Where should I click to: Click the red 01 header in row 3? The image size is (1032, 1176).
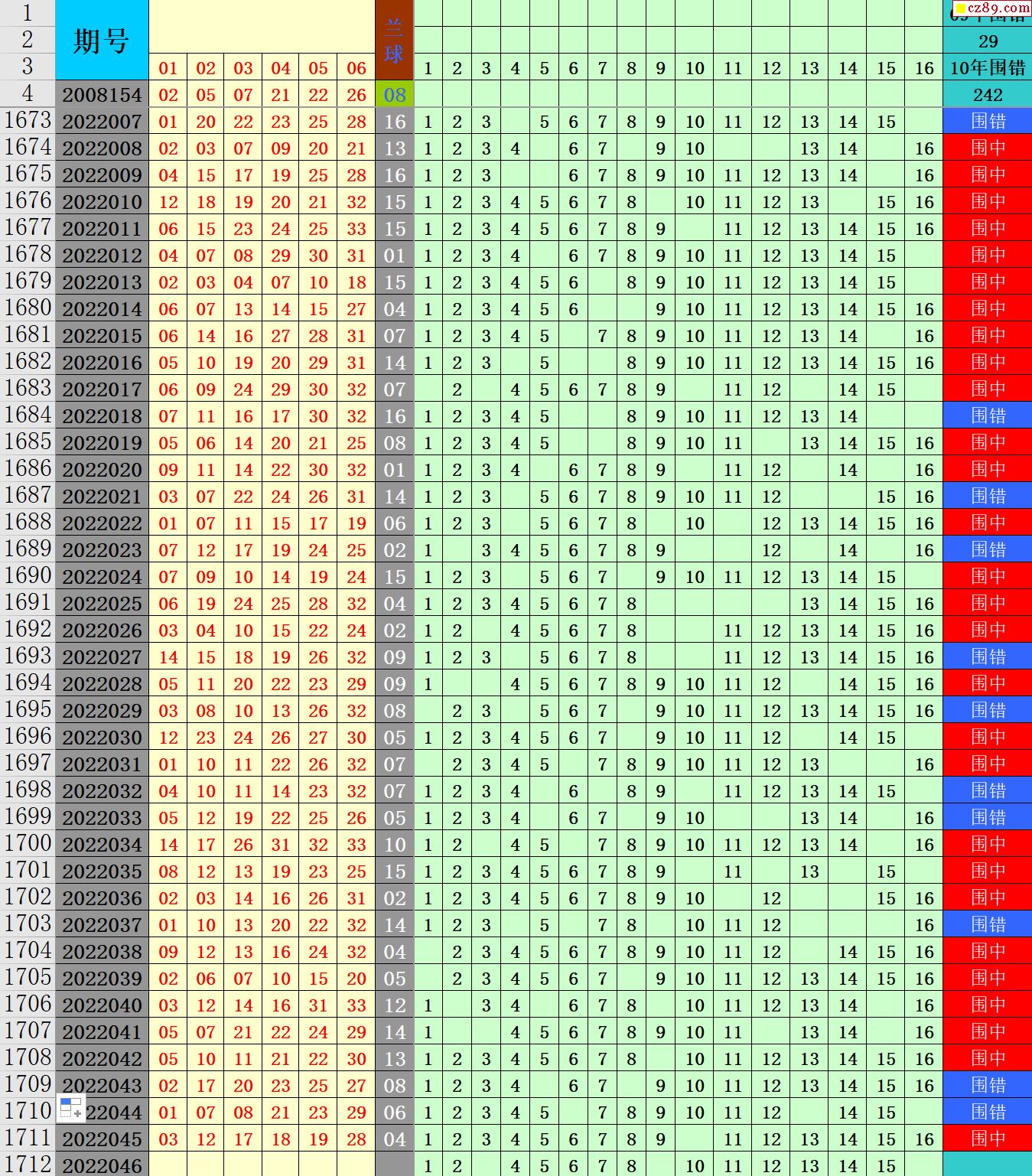pyautogui.click(x=168, y=68)
